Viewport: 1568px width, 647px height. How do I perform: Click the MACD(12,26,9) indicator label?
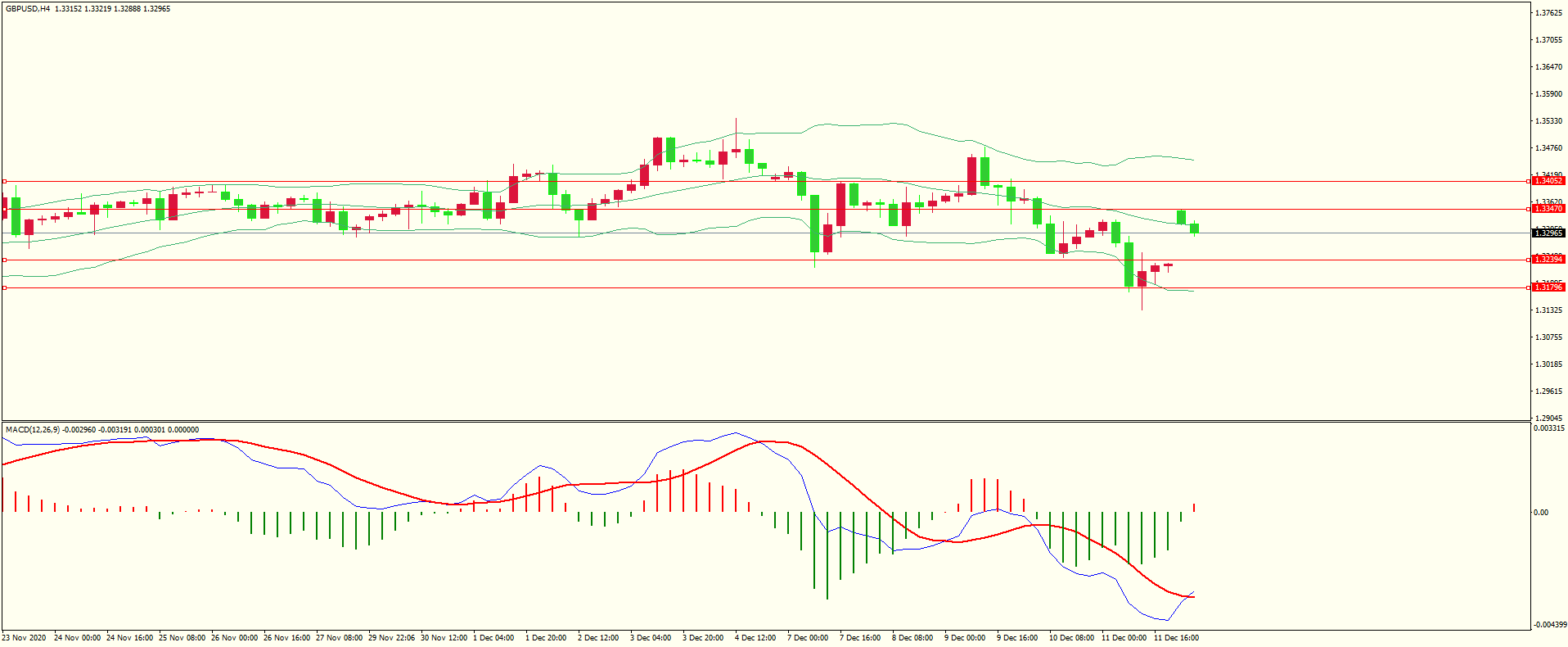click(33, 430)
